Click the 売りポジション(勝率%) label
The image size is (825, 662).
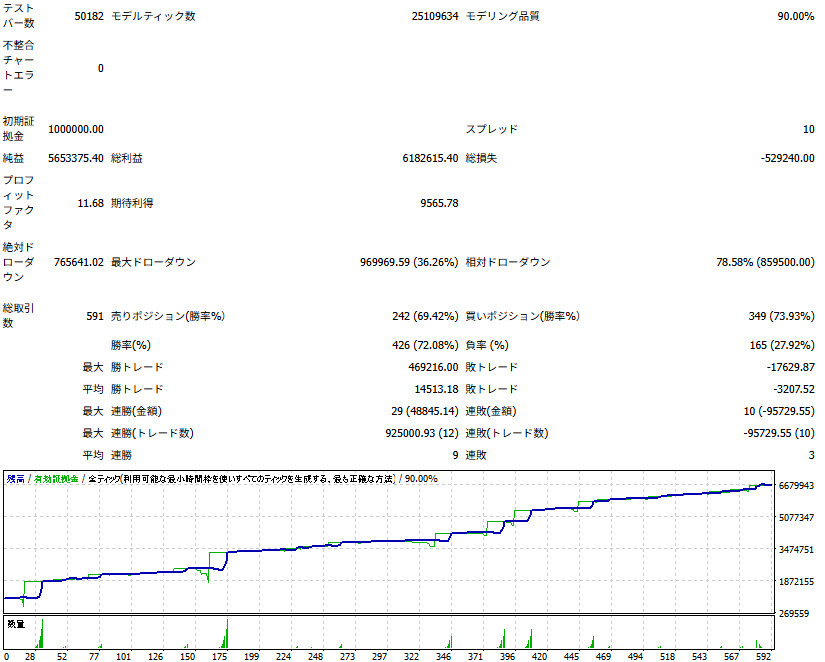pos(168,316)
